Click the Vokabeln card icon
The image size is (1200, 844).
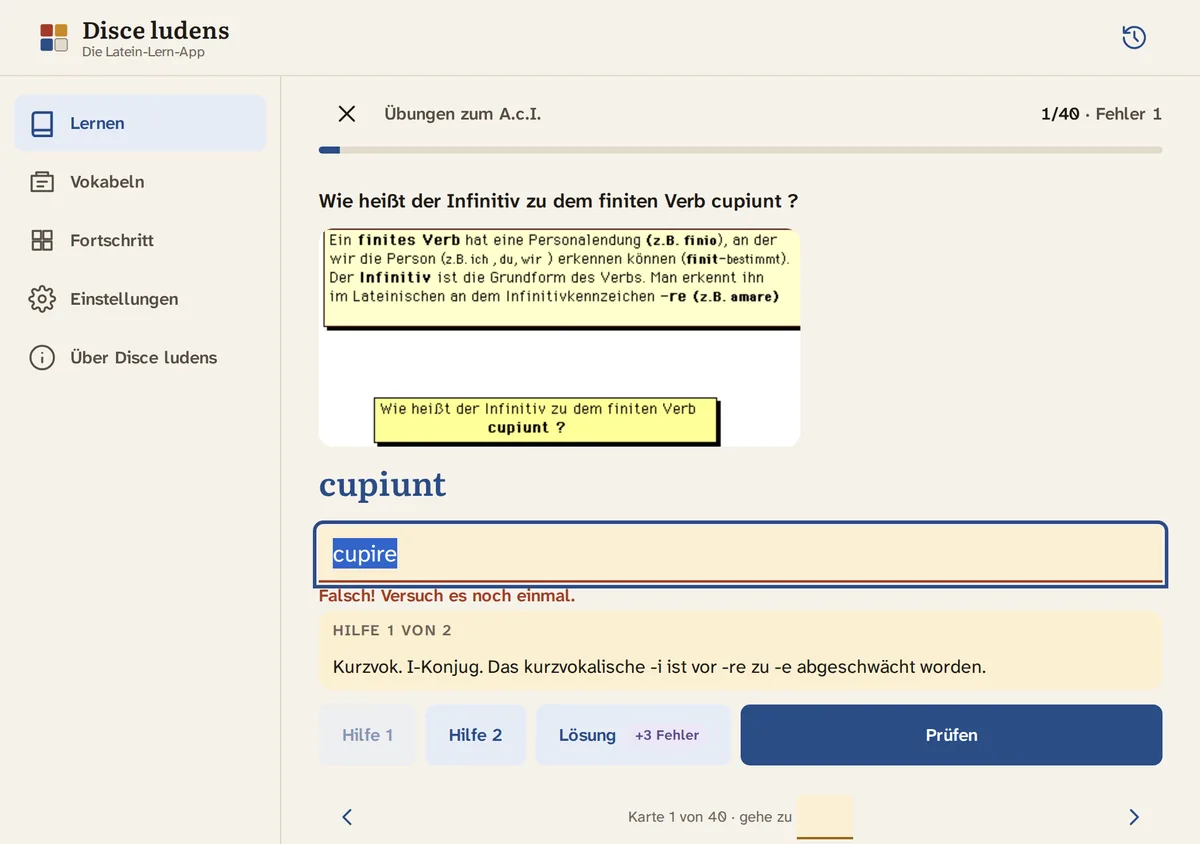coord(42,182)
